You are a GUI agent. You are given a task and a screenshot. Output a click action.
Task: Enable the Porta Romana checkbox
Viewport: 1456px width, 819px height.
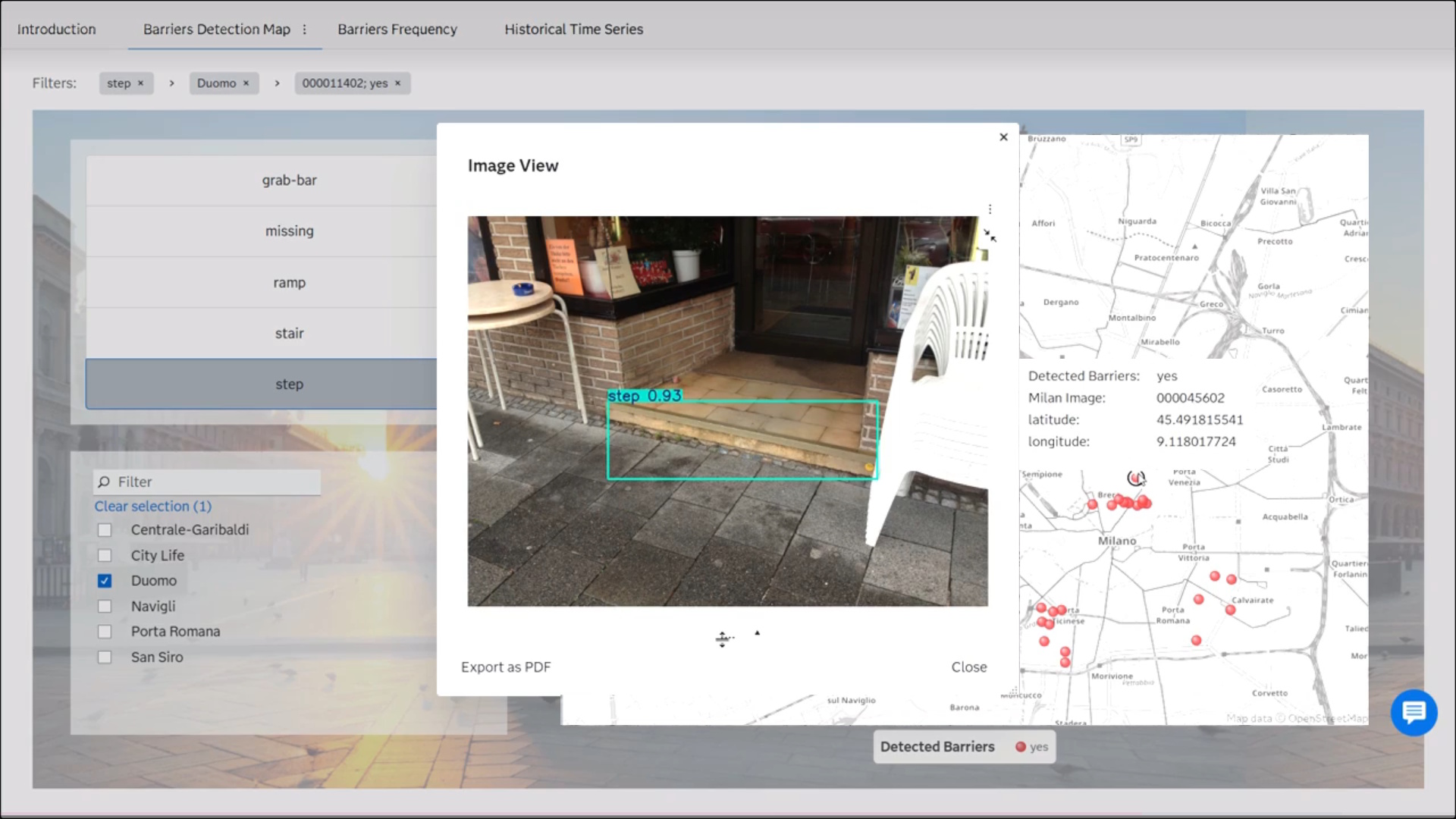(105, 632)
